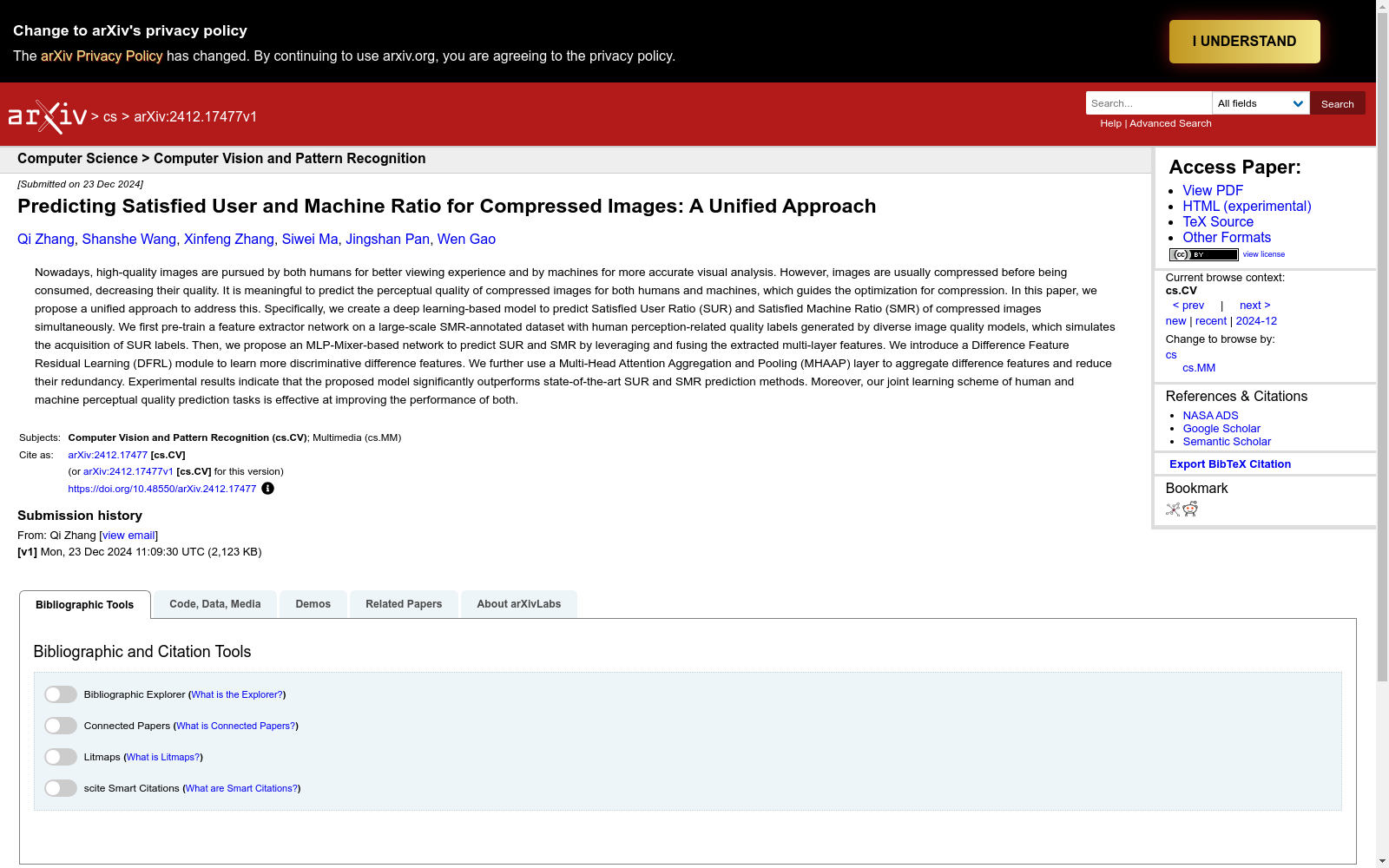Go to next paper link
This screenshot has height=868, width=1389.
[x=1255, y=306]
